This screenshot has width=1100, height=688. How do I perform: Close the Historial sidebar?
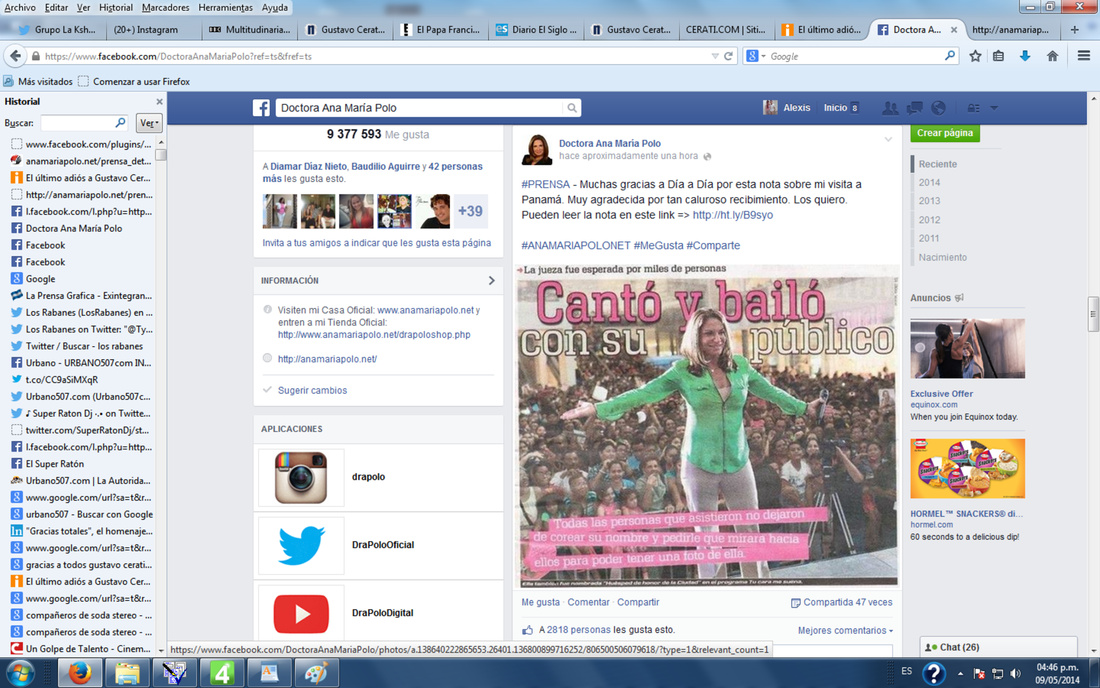[x=159, y=102]
